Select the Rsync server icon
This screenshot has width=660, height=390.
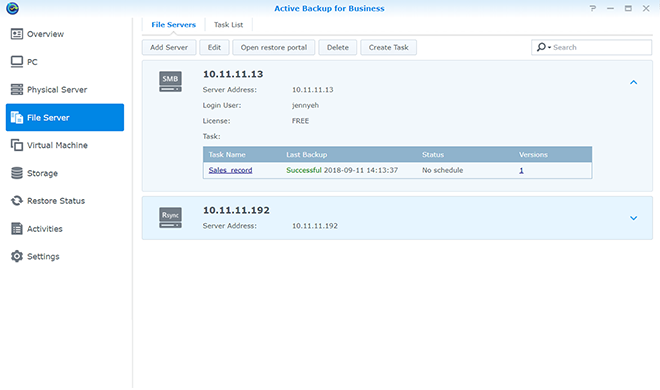coord(170,218)
